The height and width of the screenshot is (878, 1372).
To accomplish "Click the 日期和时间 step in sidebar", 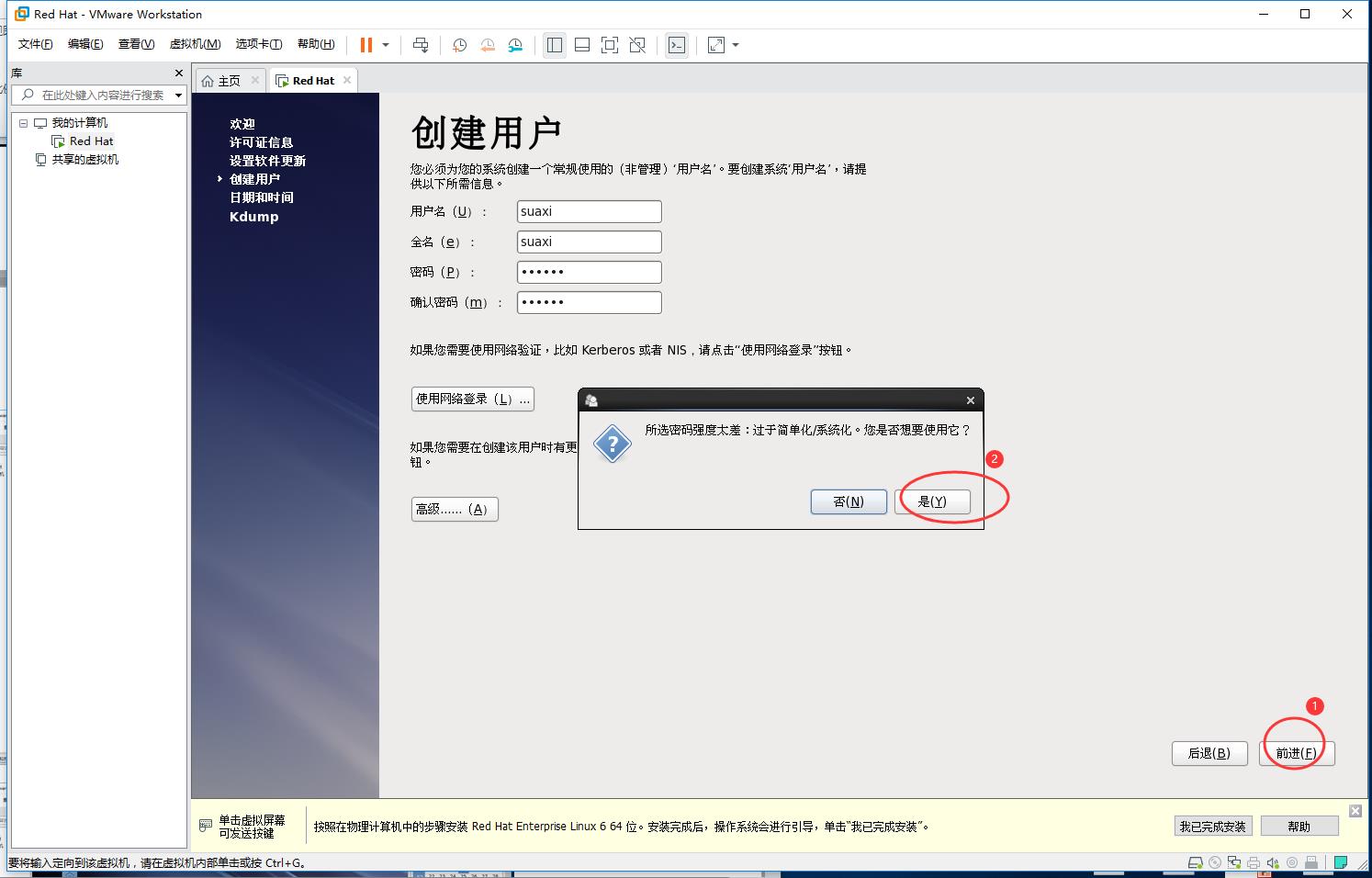I will pos(261,197).
